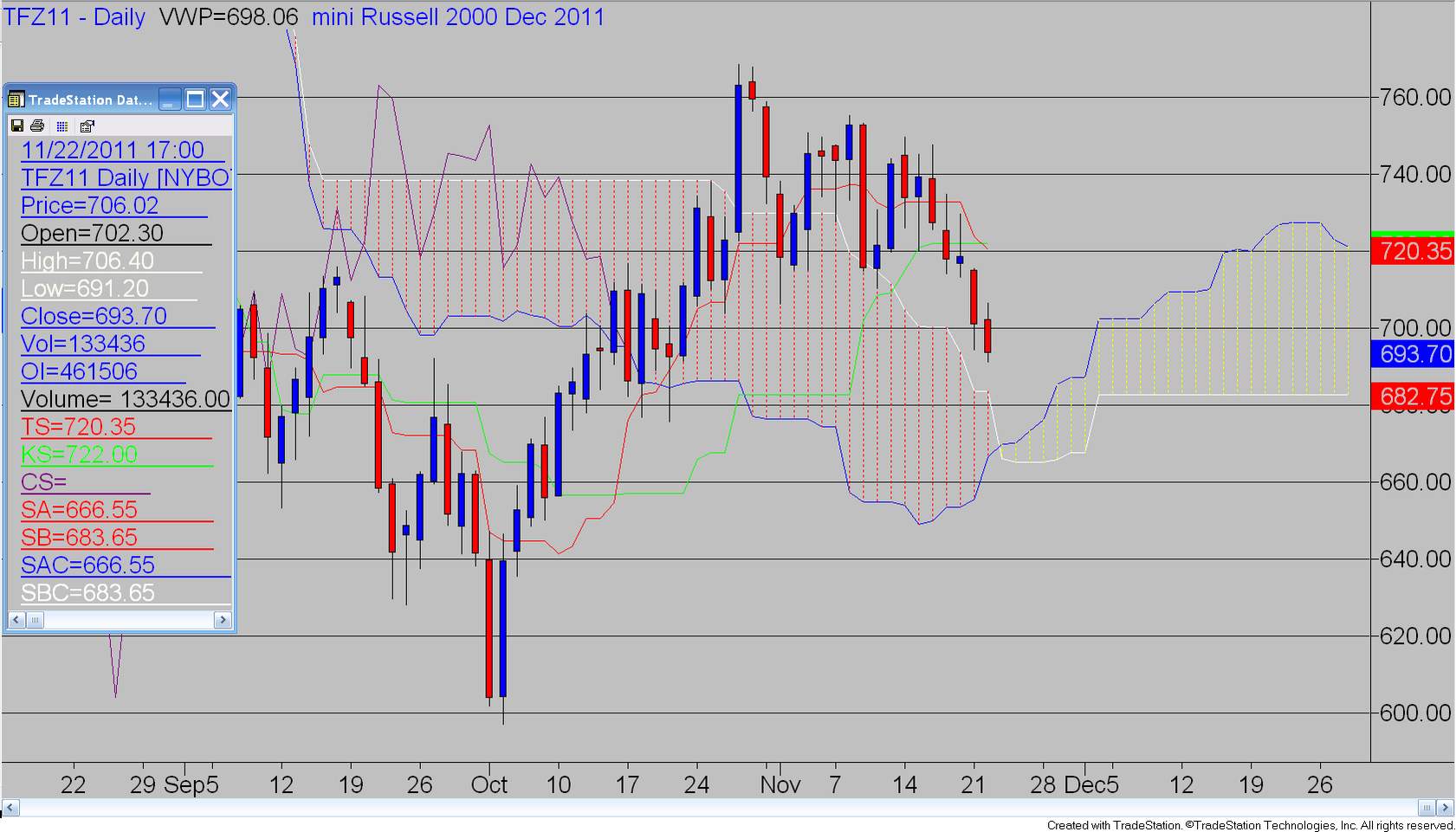
Task: Click the 'Dec5' date axis label
Action: coord(1091,784)
